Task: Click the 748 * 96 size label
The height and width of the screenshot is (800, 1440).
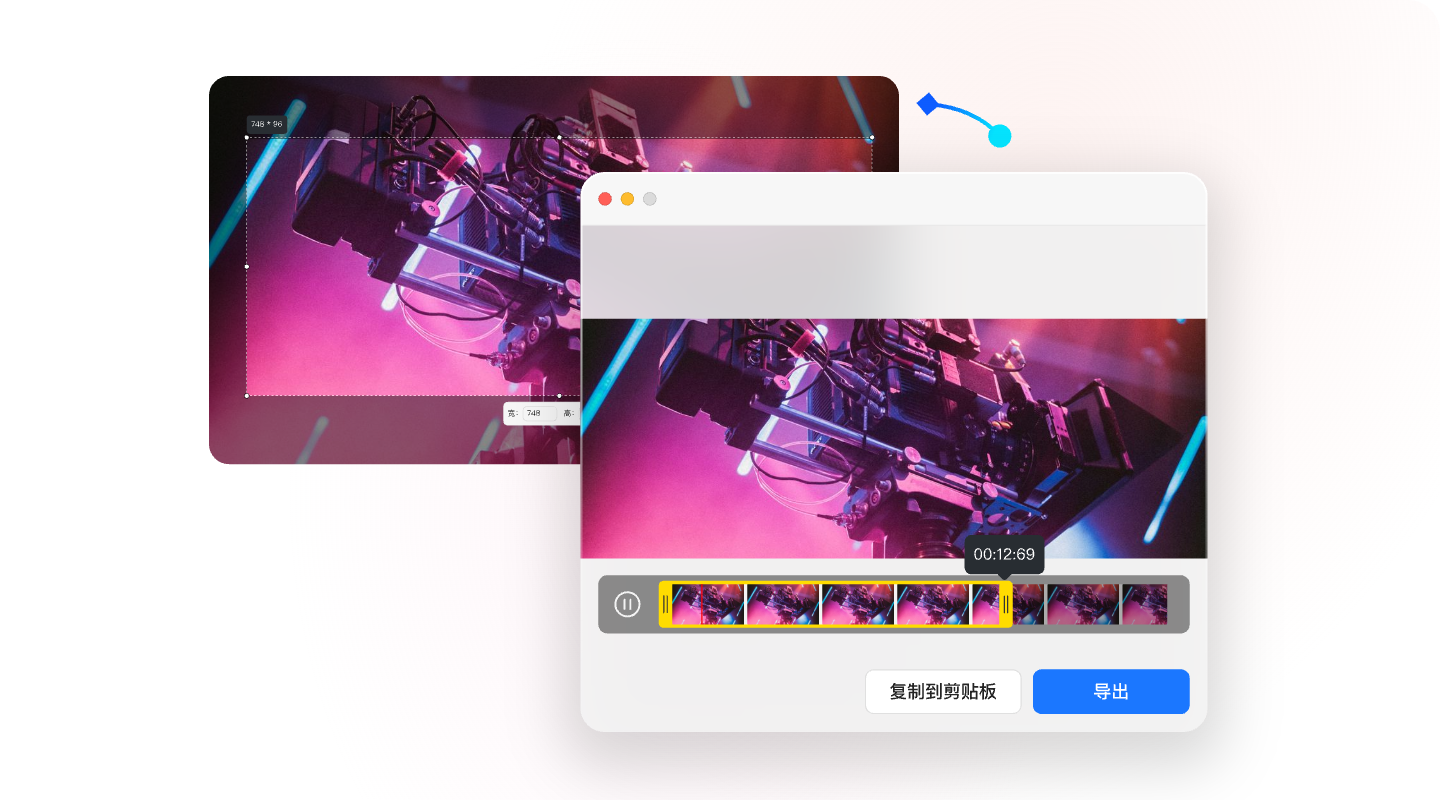Action: pos(266,124)
